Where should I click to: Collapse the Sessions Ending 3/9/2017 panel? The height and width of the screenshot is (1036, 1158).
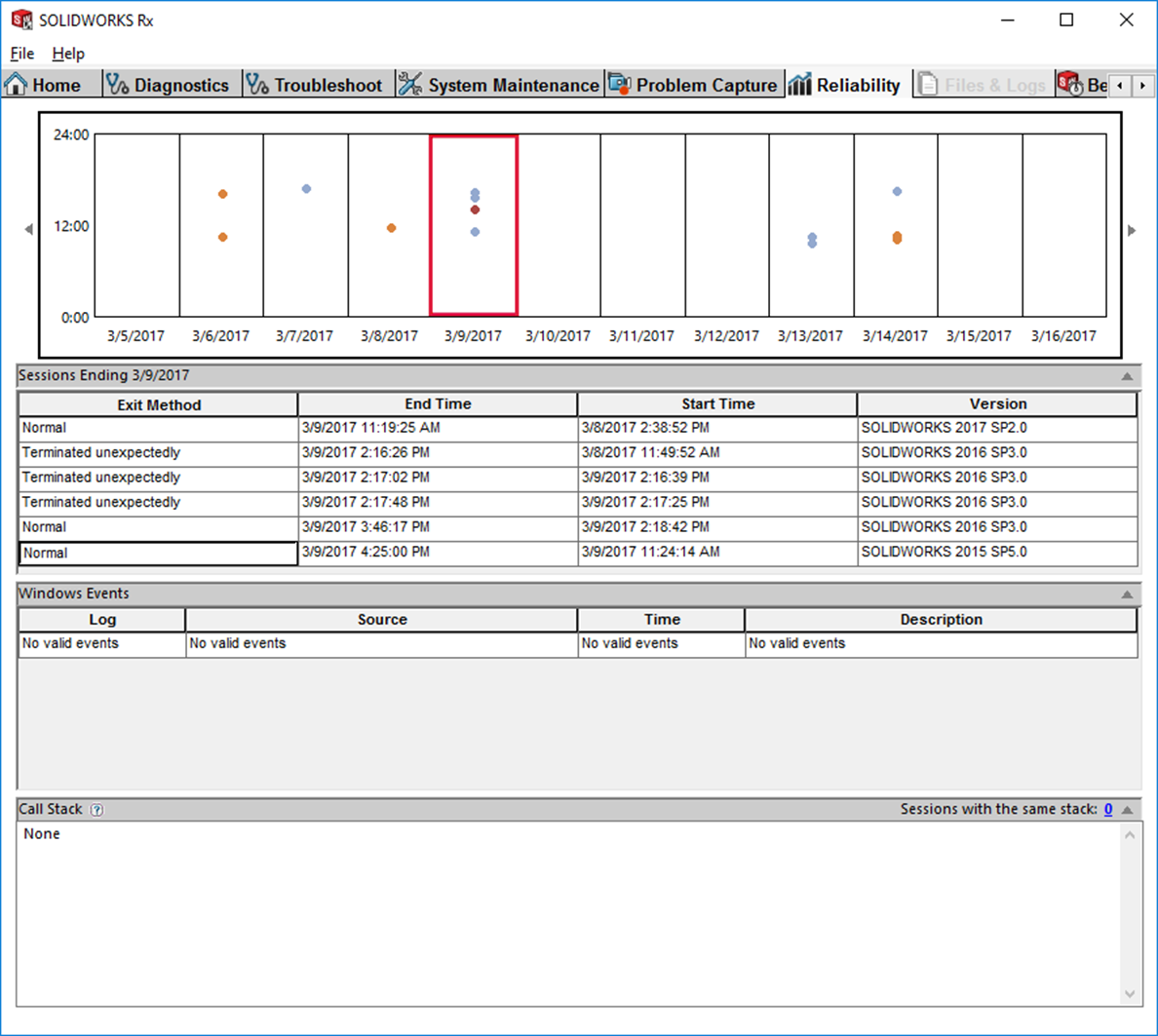tap(1127, 376)
